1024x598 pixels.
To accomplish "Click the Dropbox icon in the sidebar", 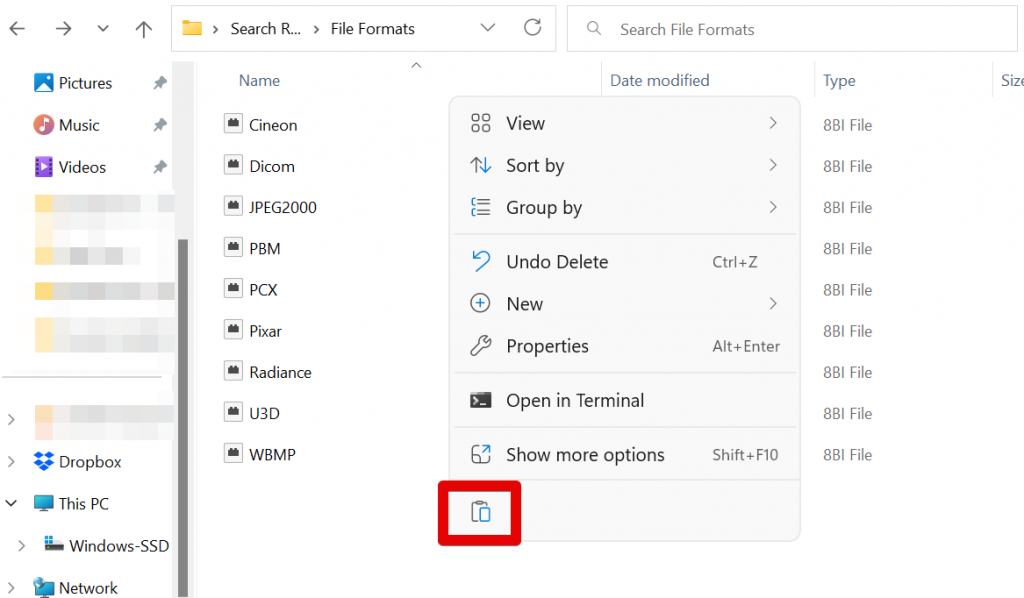I will 44,461.
